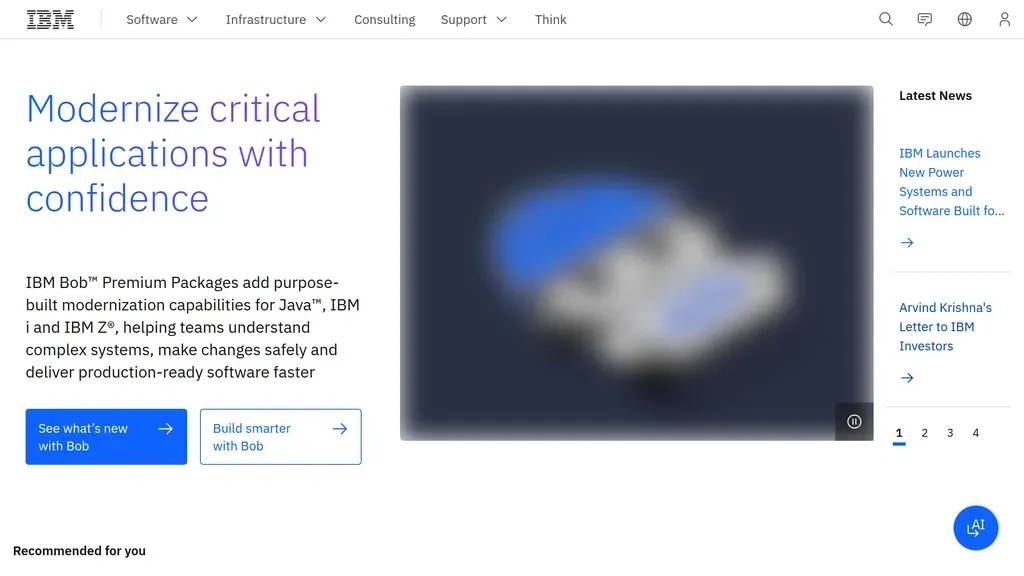Click See what's new with Bob button
The image size is (1024, 576).
[106, 437]
